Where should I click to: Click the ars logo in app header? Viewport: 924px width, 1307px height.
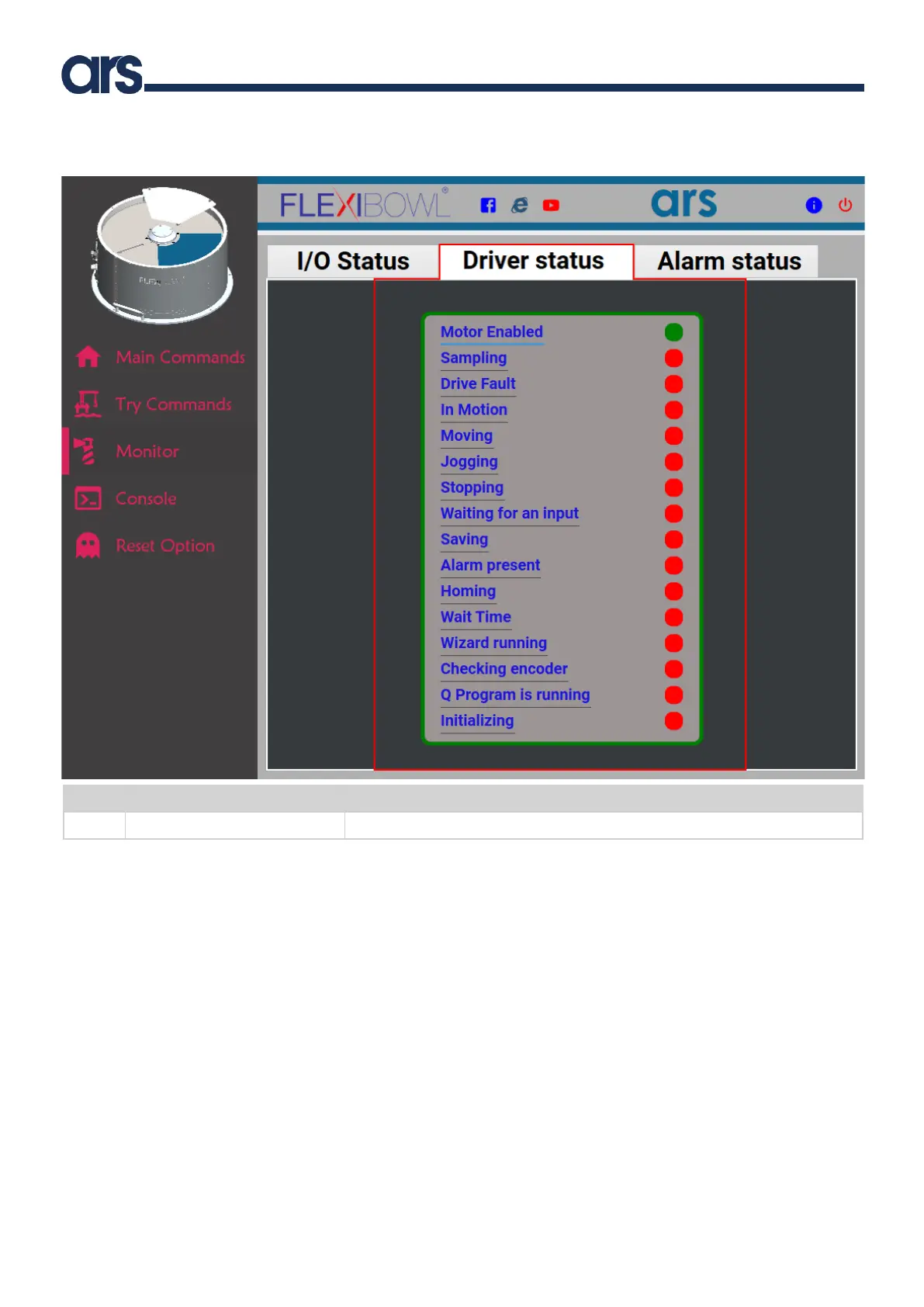683,203
